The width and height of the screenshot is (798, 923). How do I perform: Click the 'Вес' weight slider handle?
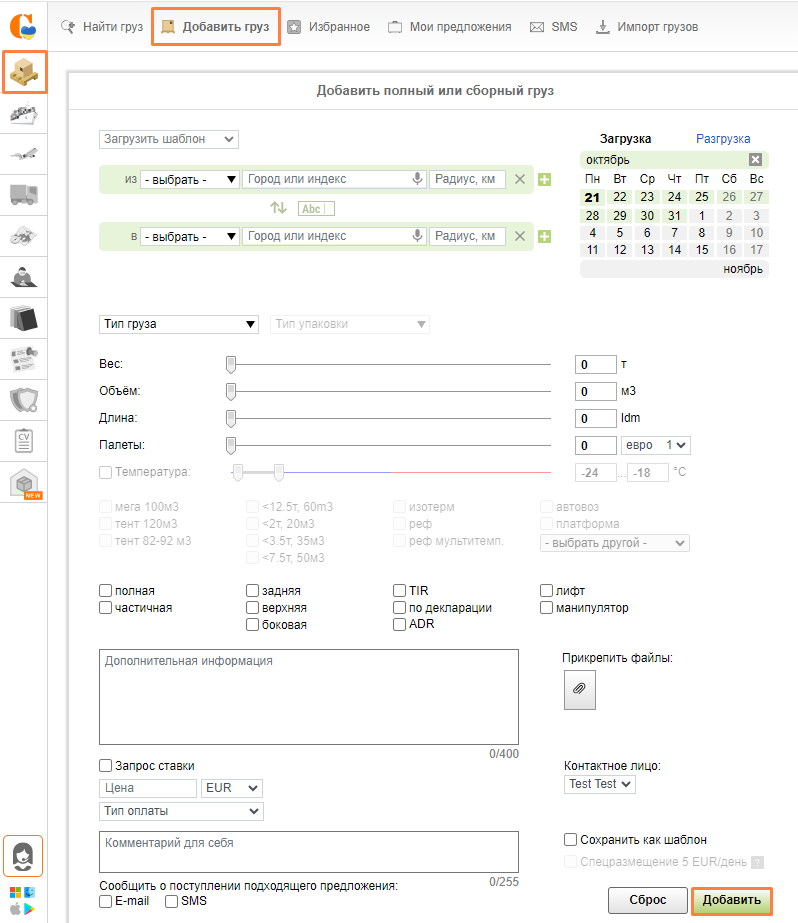[231, 364]
